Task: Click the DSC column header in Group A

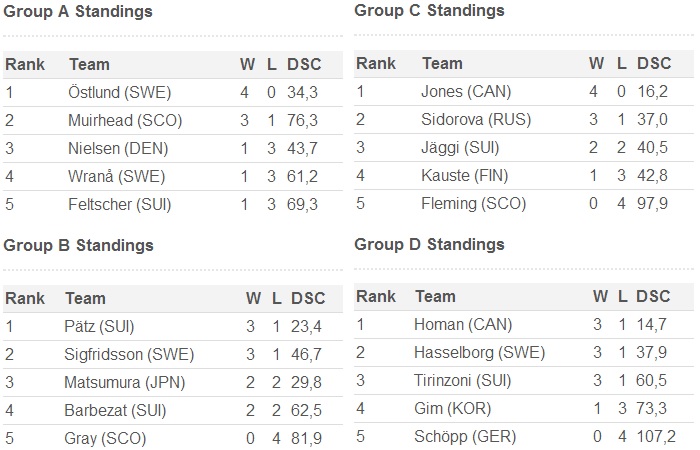Action: pyautogui.click(x=304, y=64)
